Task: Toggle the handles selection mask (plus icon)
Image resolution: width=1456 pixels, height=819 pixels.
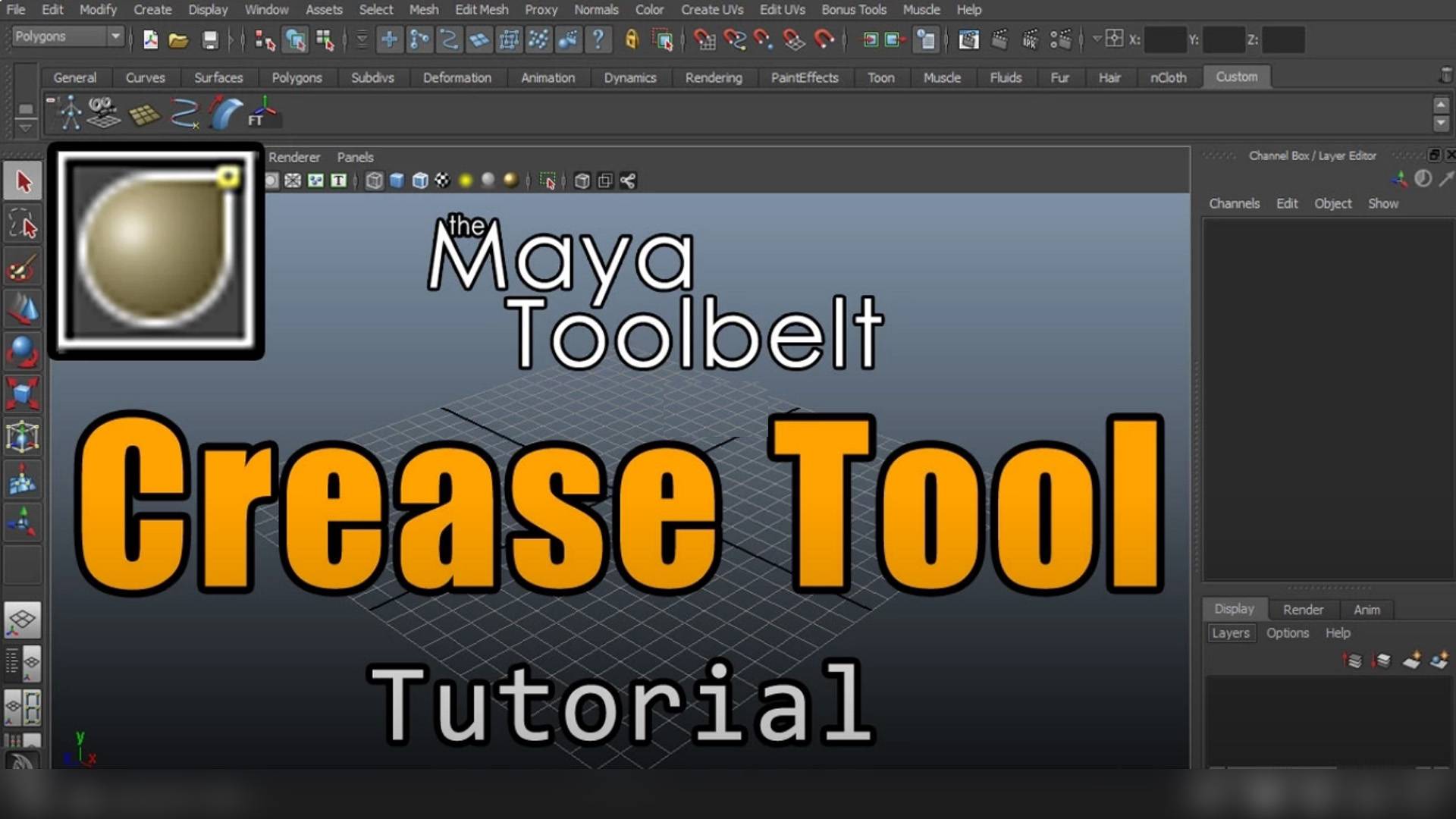Action: tap(389, 39)
